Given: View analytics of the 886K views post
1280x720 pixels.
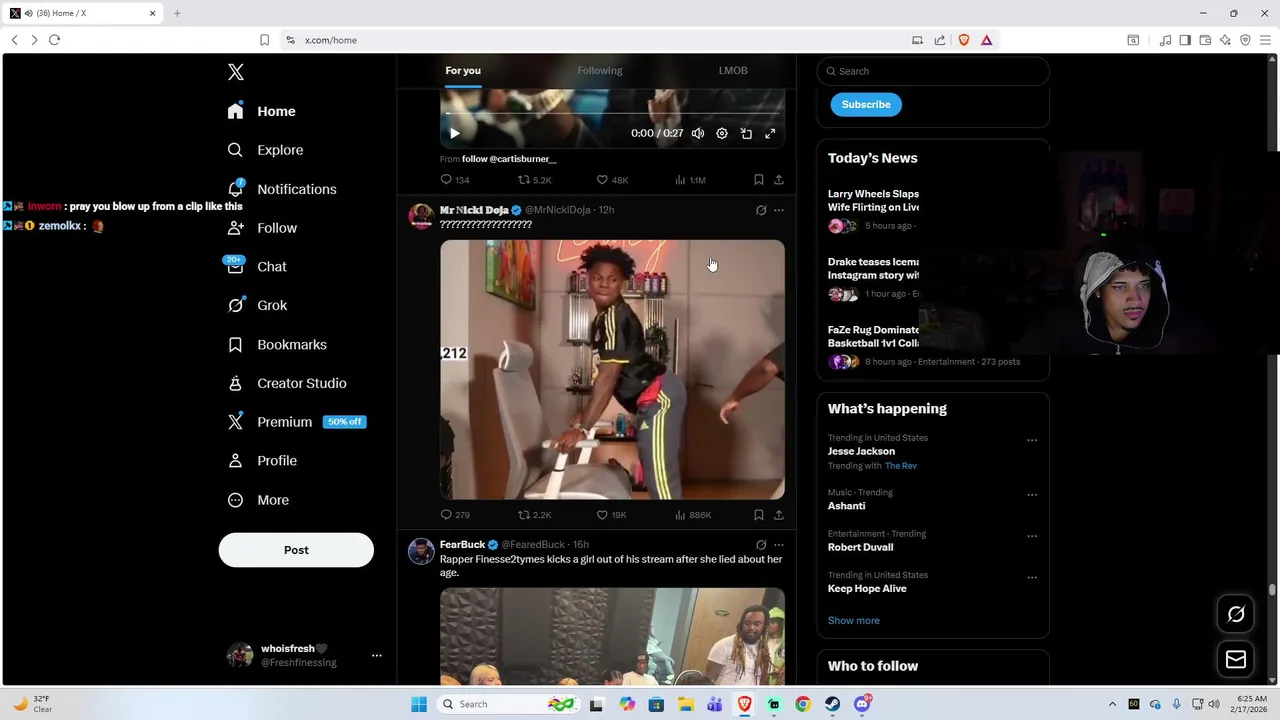Looking at the screenshot, I should [693, 515].
